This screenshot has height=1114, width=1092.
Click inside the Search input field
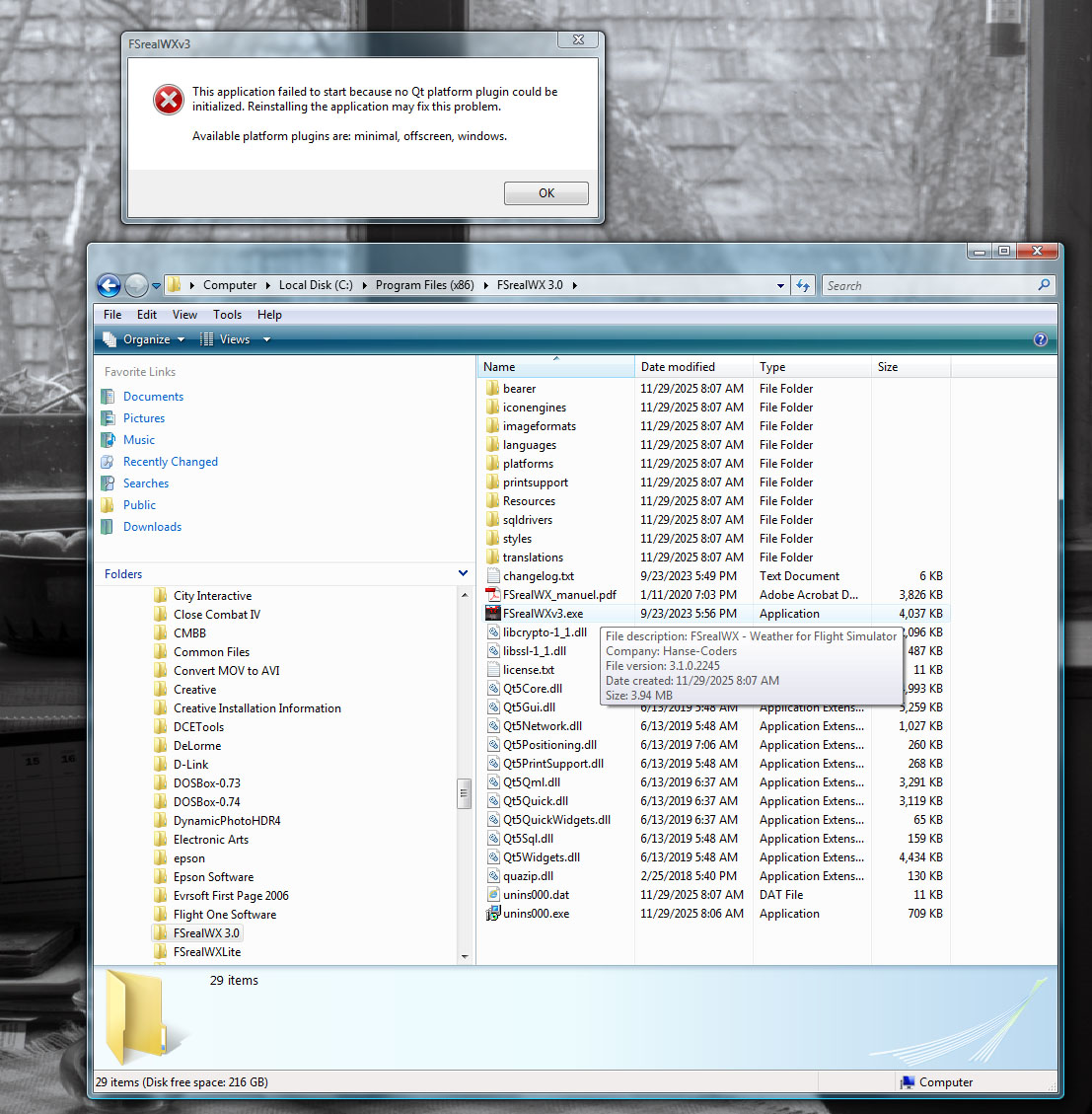(x=927, y=286)
